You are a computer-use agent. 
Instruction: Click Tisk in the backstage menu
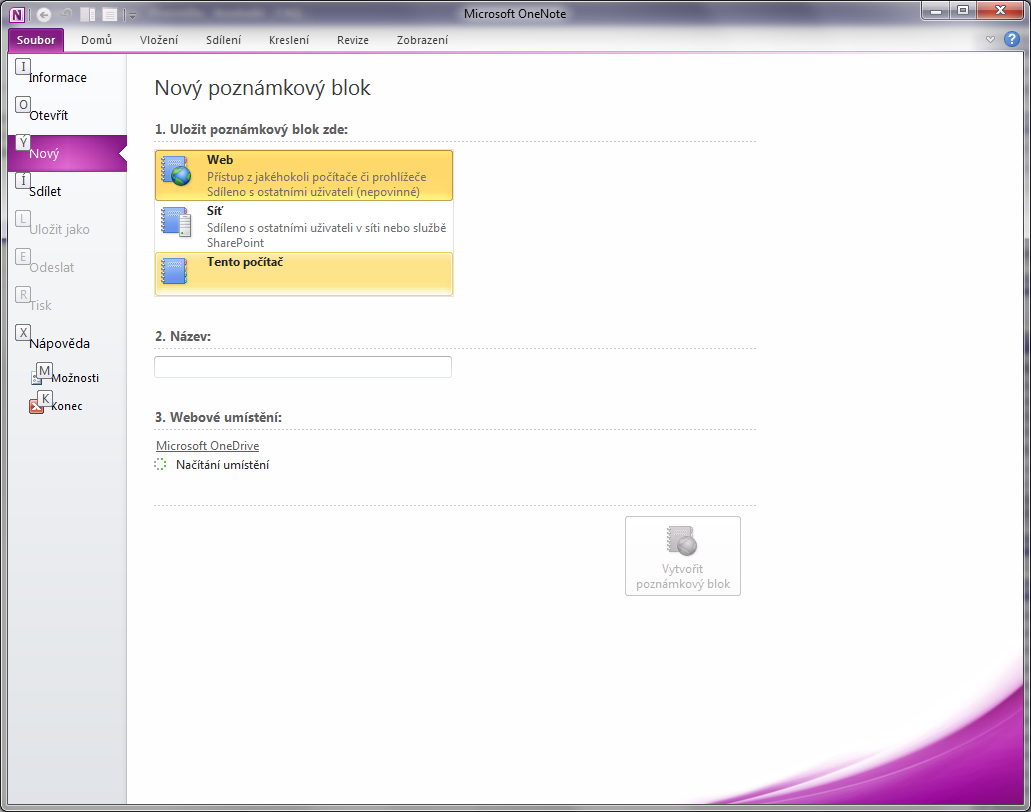point(67,306)
